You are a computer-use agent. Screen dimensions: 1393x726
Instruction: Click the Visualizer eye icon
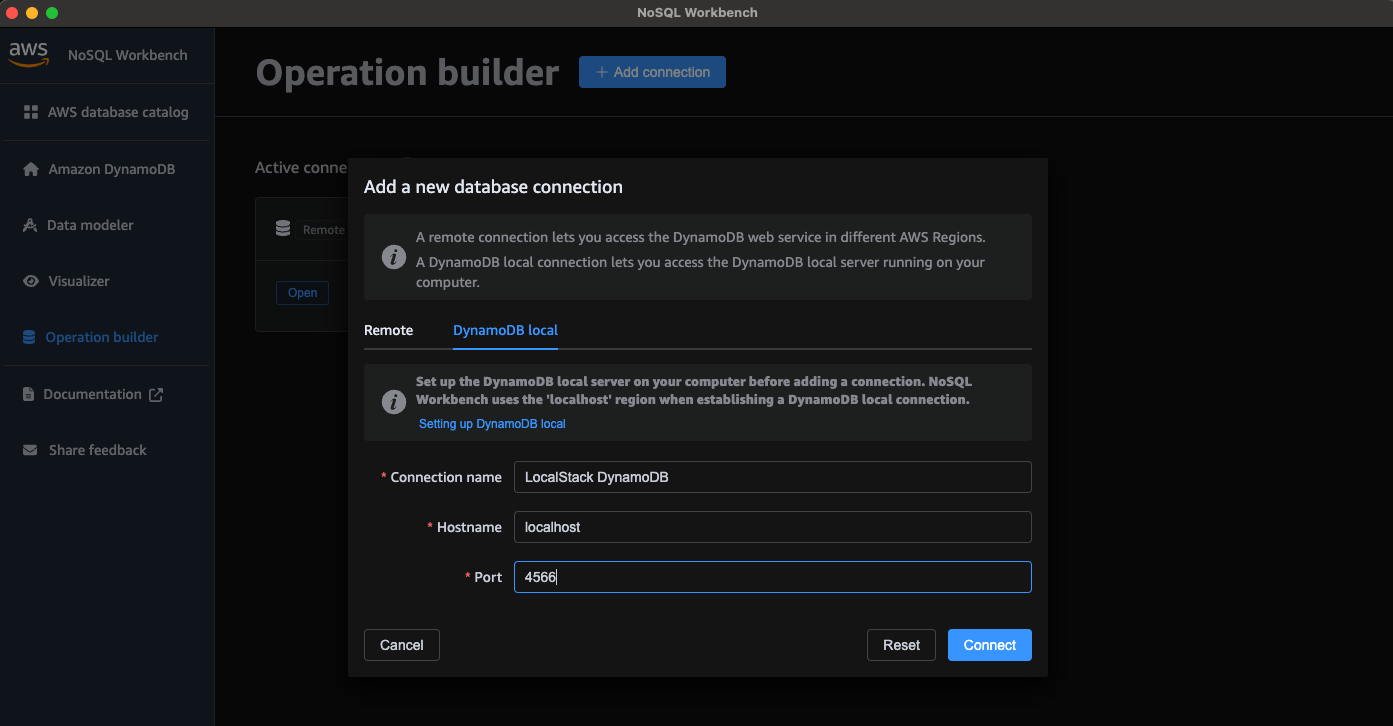point(31,281)
